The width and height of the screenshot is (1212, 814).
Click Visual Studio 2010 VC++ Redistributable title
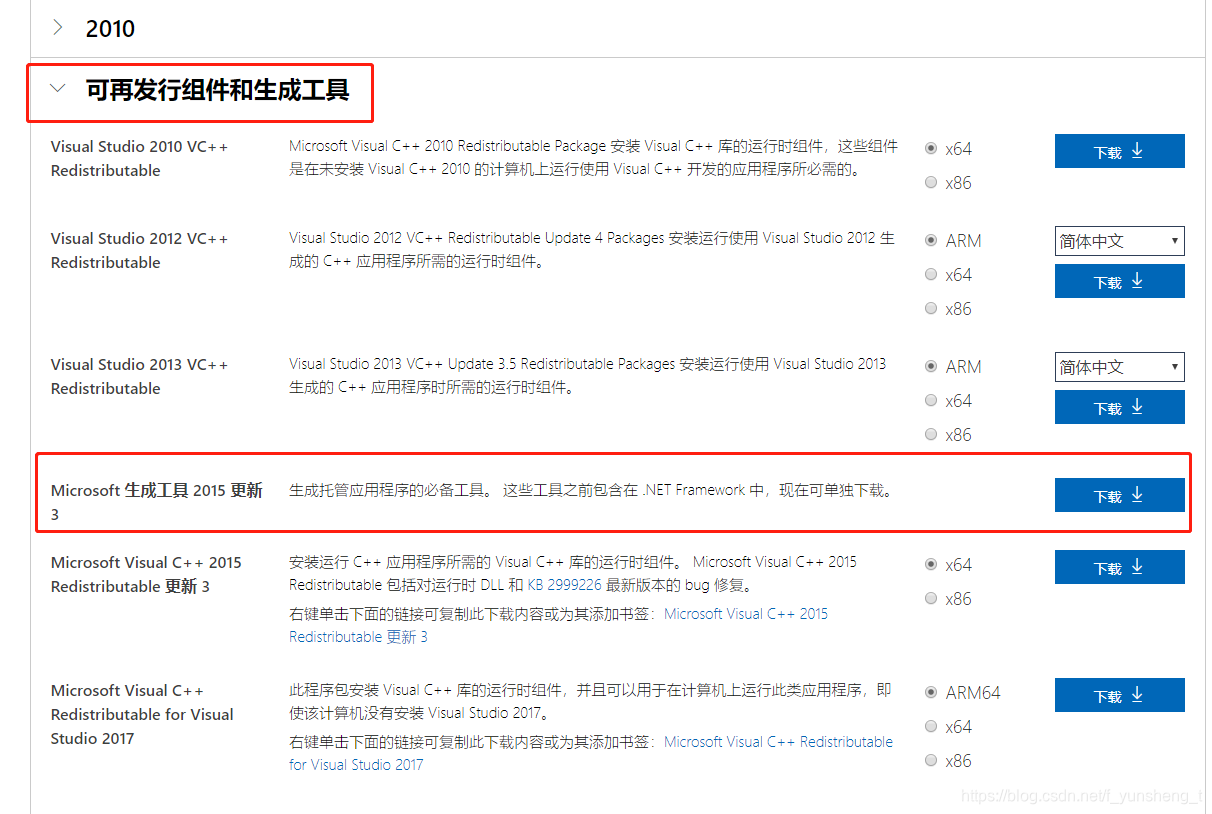tap(139, 158)
